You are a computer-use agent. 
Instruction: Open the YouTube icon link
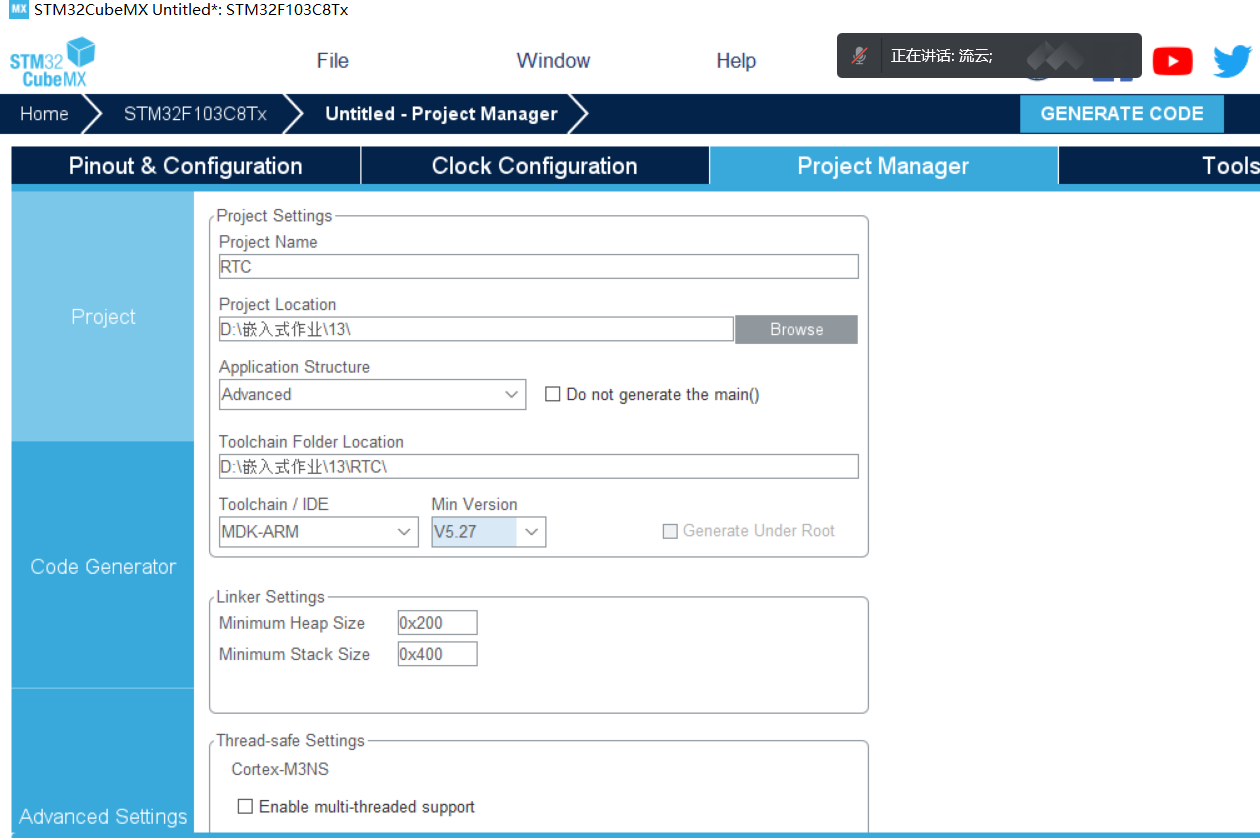[1172, 62]
